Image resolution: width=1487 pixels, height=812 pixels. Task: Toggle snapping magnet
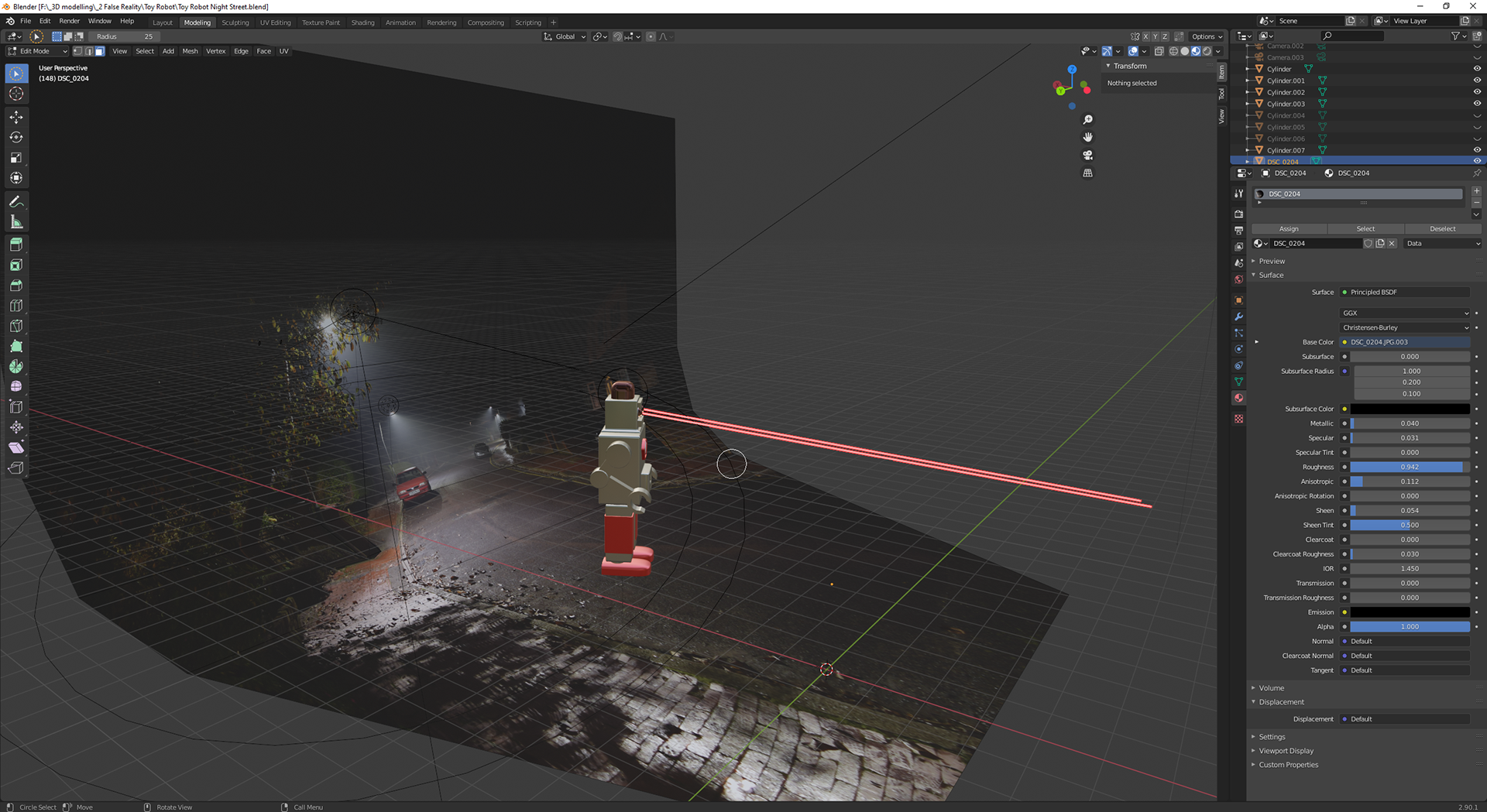617,36
